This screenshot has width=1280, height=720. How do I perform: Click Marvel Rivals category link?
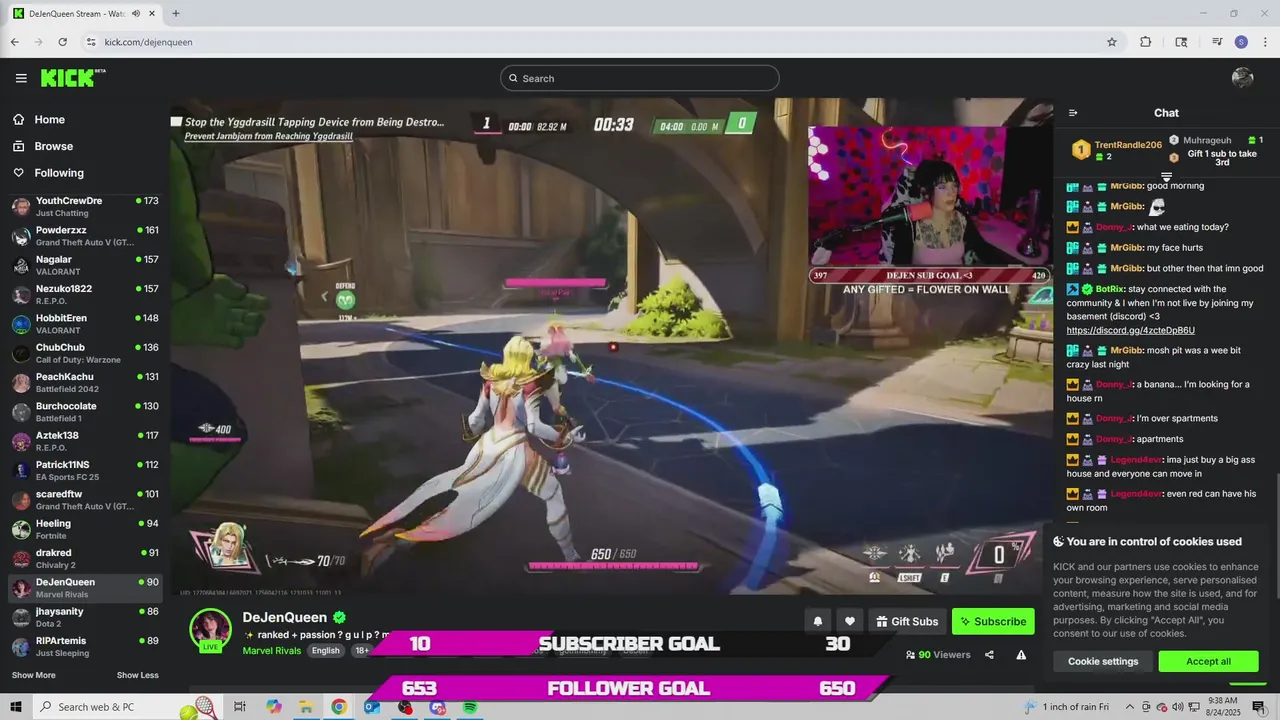(272, 650)
